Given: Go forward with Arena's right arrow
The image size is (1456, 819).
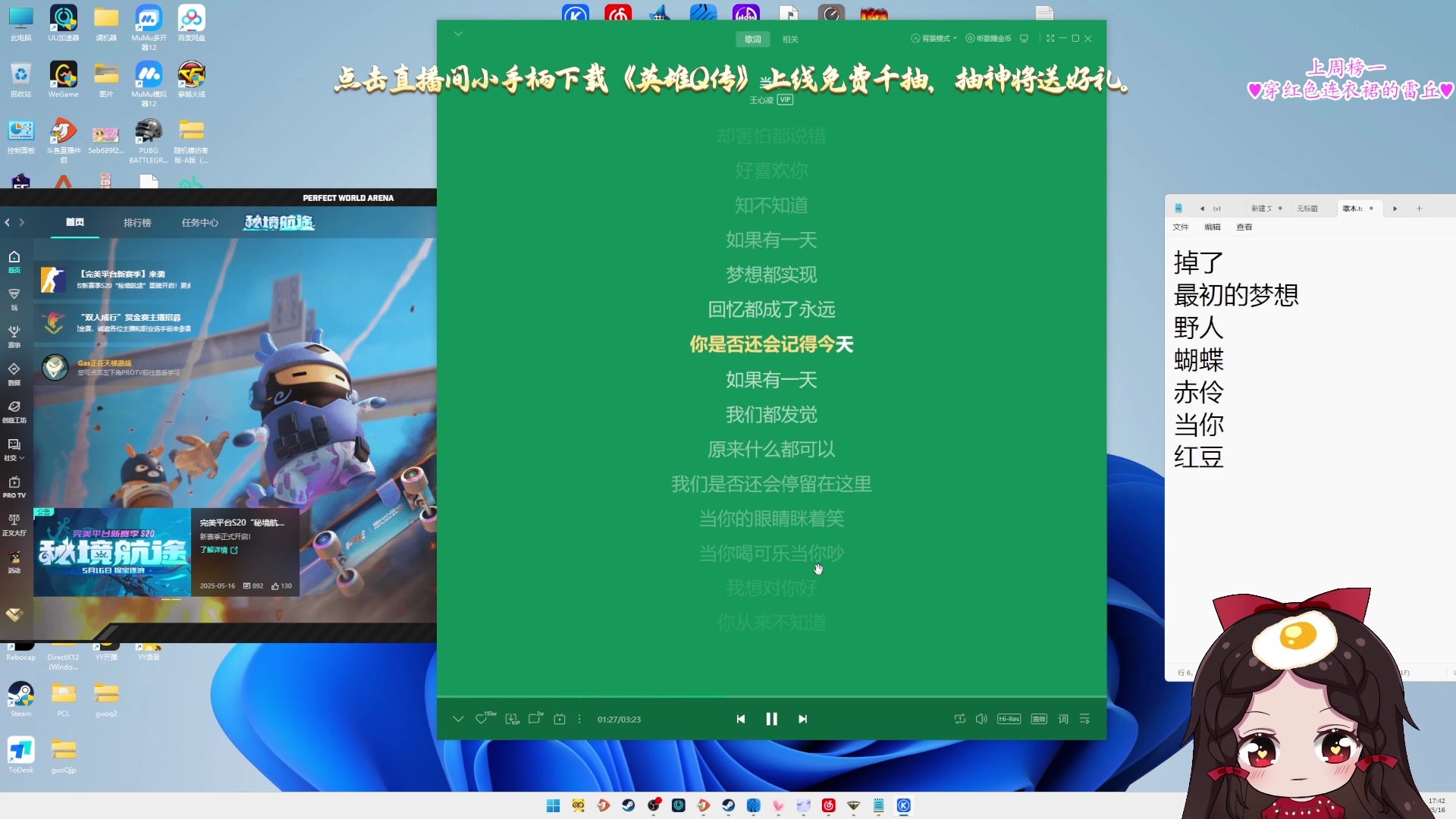Looking at the screenshot, I should pos(21,222).
